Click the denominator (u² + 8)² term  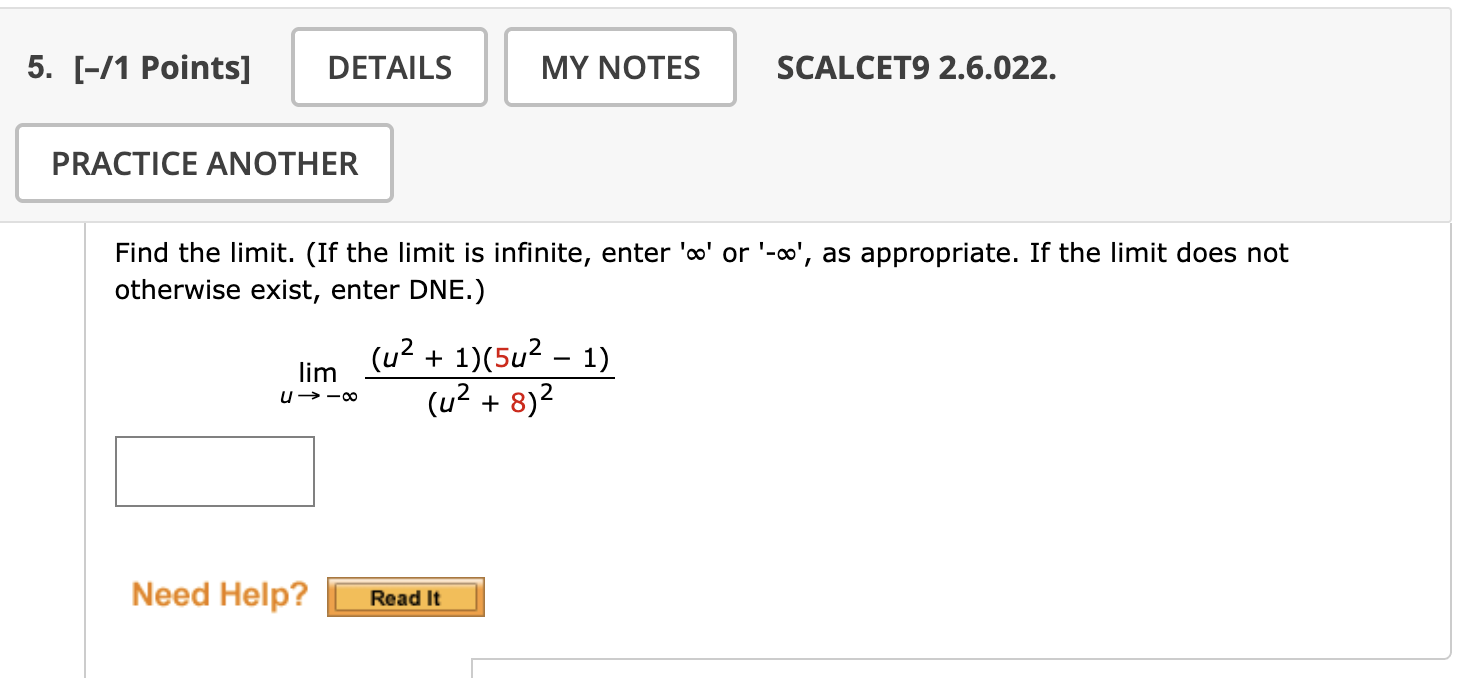pos(489,403)
